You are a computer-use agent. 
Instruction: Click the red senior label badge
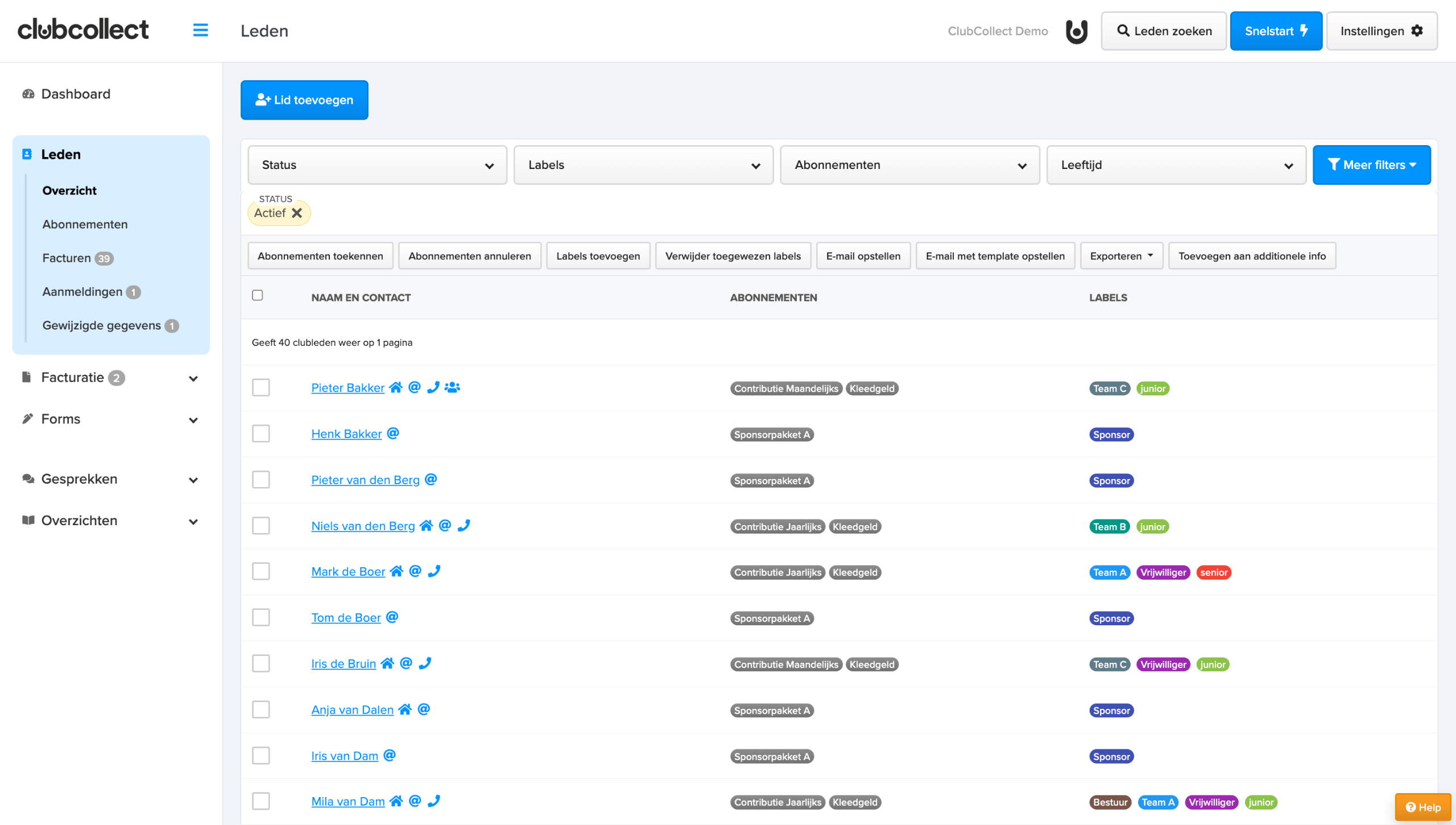coord(1214,572)
